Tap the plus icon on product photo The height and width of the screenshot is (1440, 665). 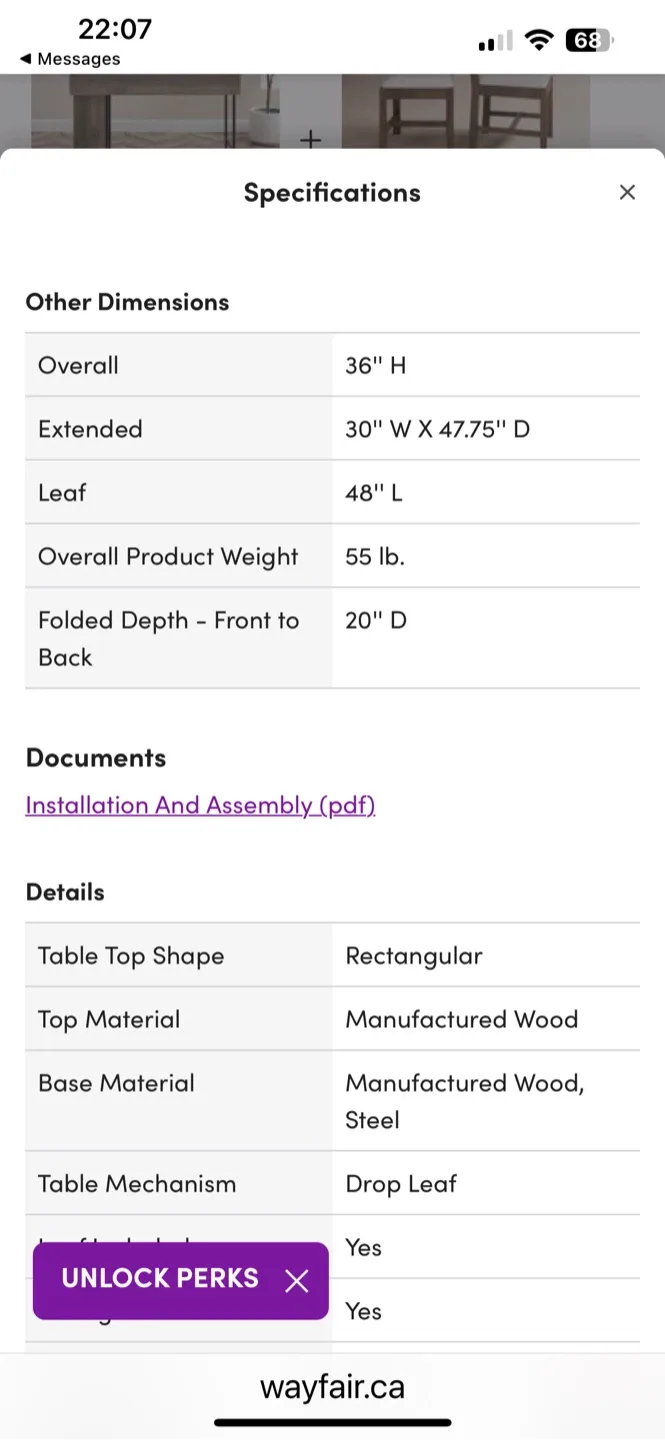point(311,140)
